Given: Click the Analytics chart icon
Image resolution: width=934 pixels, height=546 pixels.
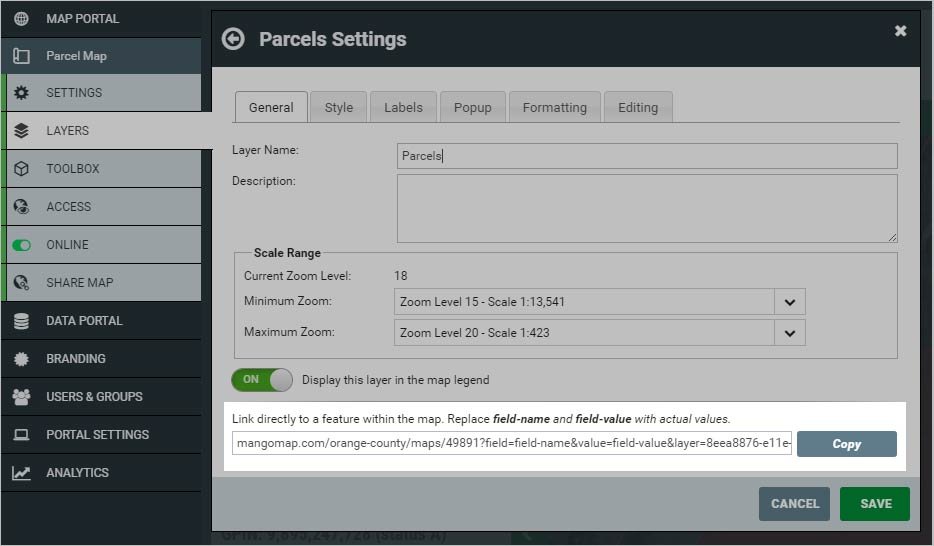Looking at the screenshot, I should coord(21,473).
